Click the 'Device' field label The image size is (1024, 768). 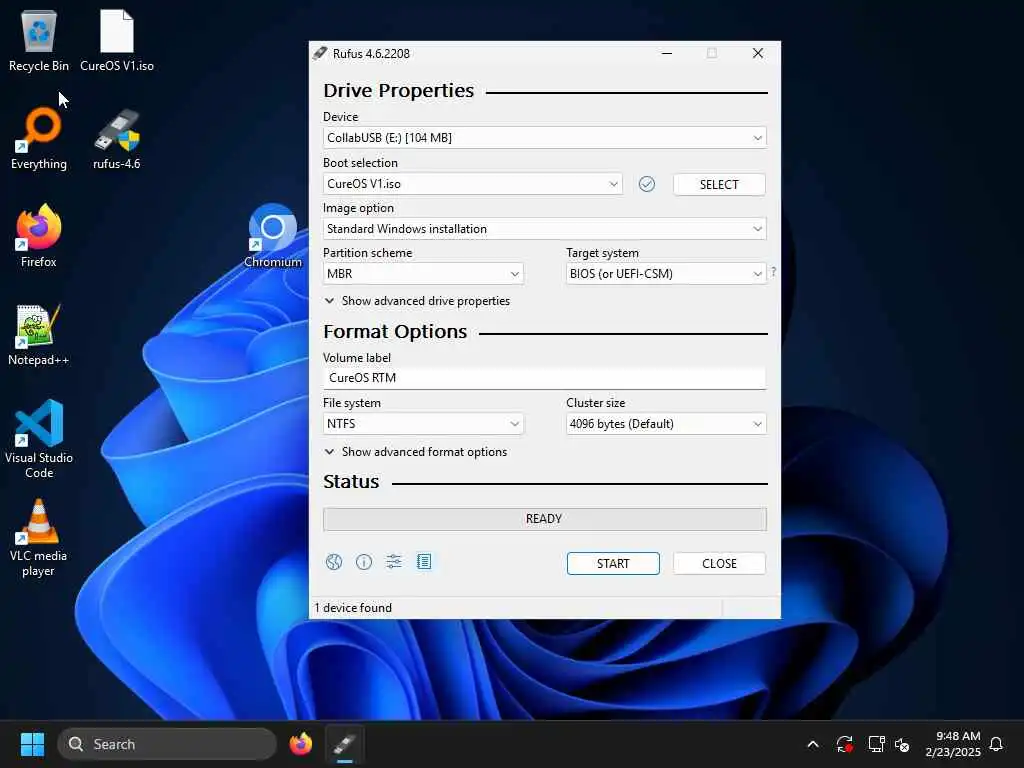(340, 117)
